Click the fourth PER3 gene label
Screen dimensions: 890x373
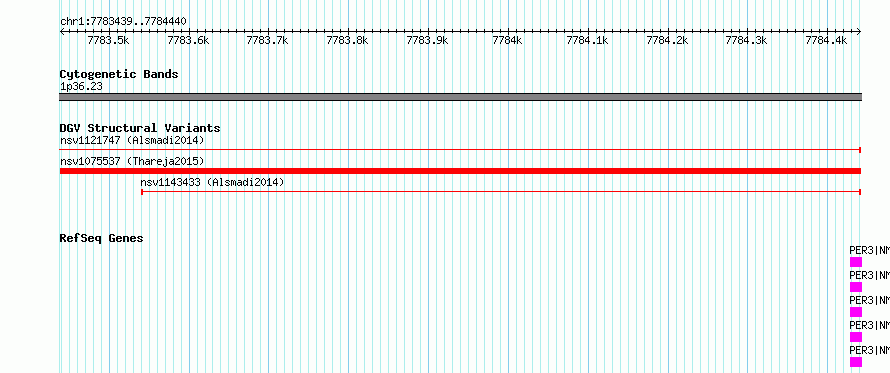click(x=869, y=325)
